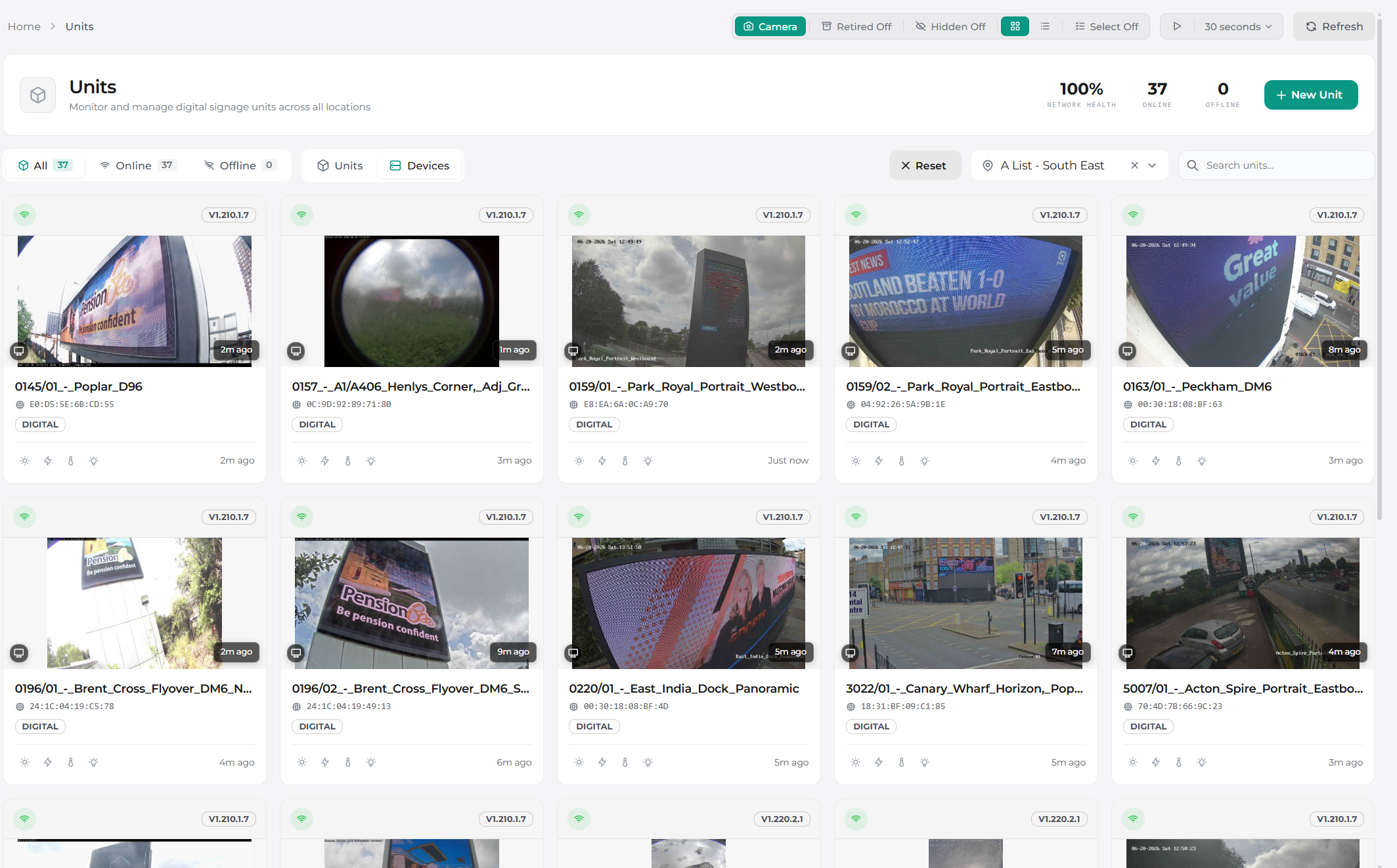Click screen icon on East_India_Dock thumbnail
Screen dimensions: 1397x868
click(573, 653)
